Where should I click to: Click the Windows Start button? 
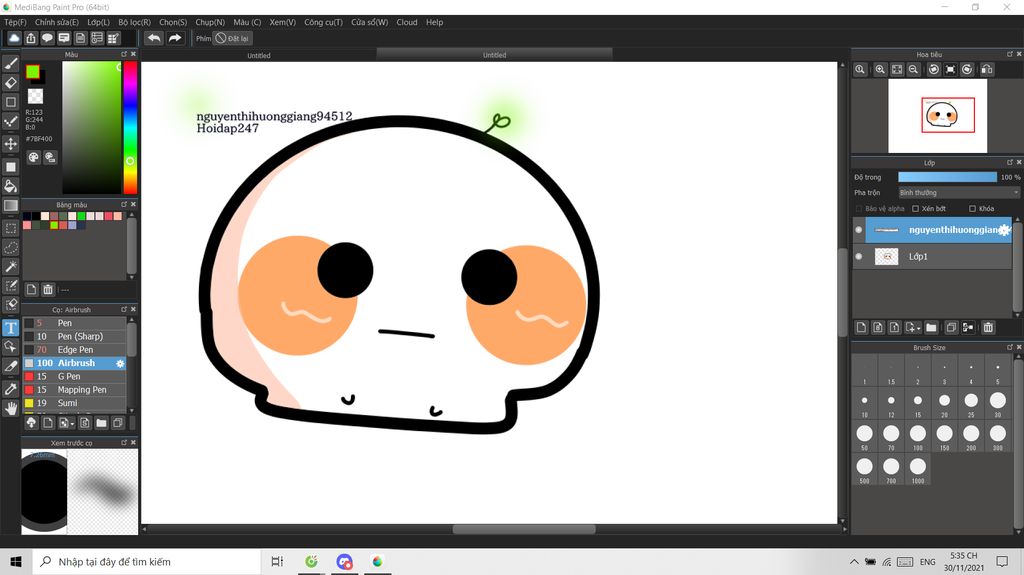(x=16, y=561)
